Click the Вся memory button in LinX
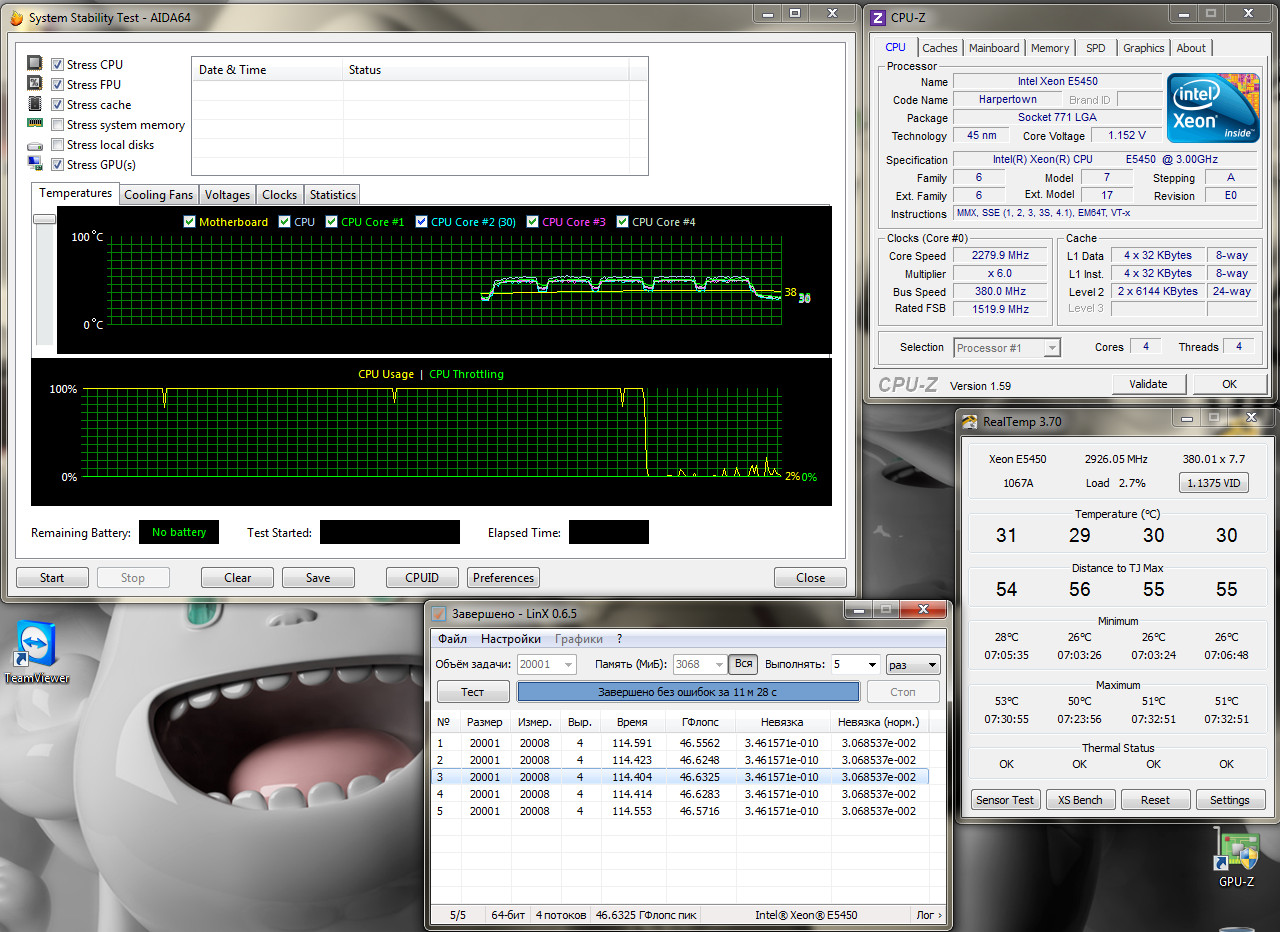 click(x=743, y=664)
